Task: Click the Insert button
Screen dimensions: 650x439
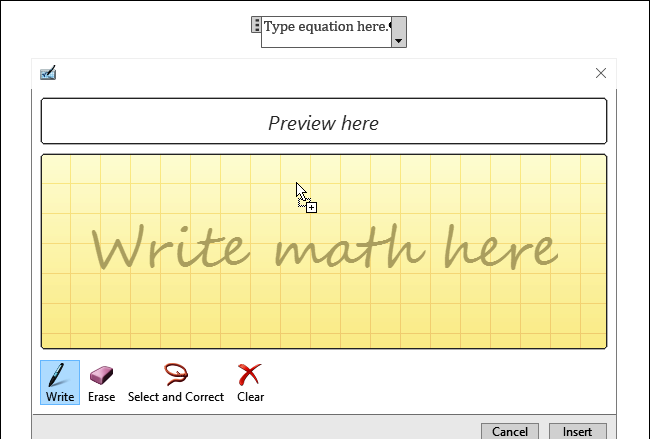Action: 577,431
